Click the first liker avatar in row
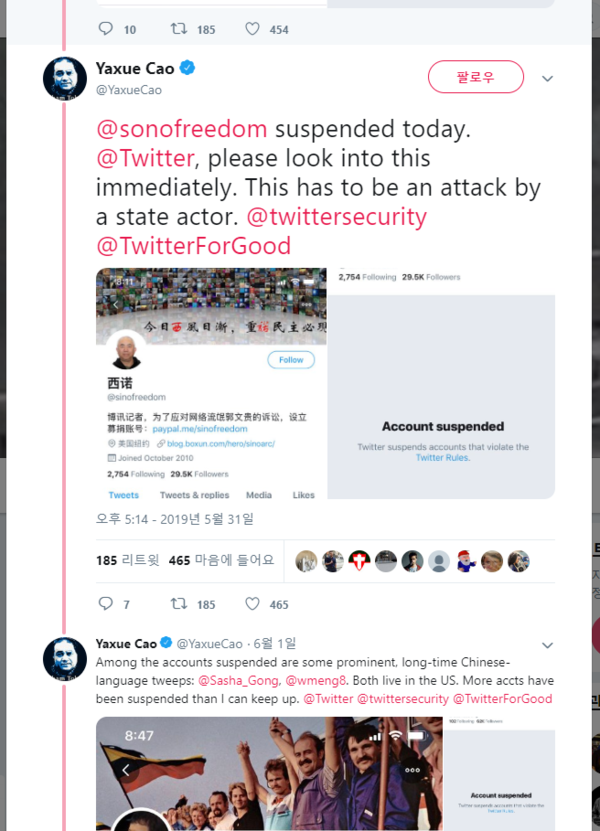 click(x=306, y=561)
